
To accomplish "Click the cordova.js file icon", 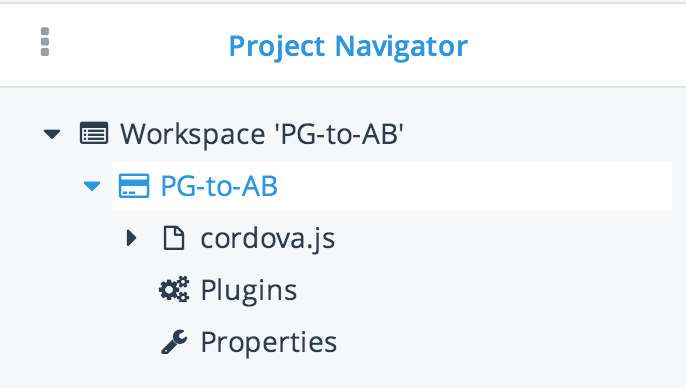I will 174,238.
